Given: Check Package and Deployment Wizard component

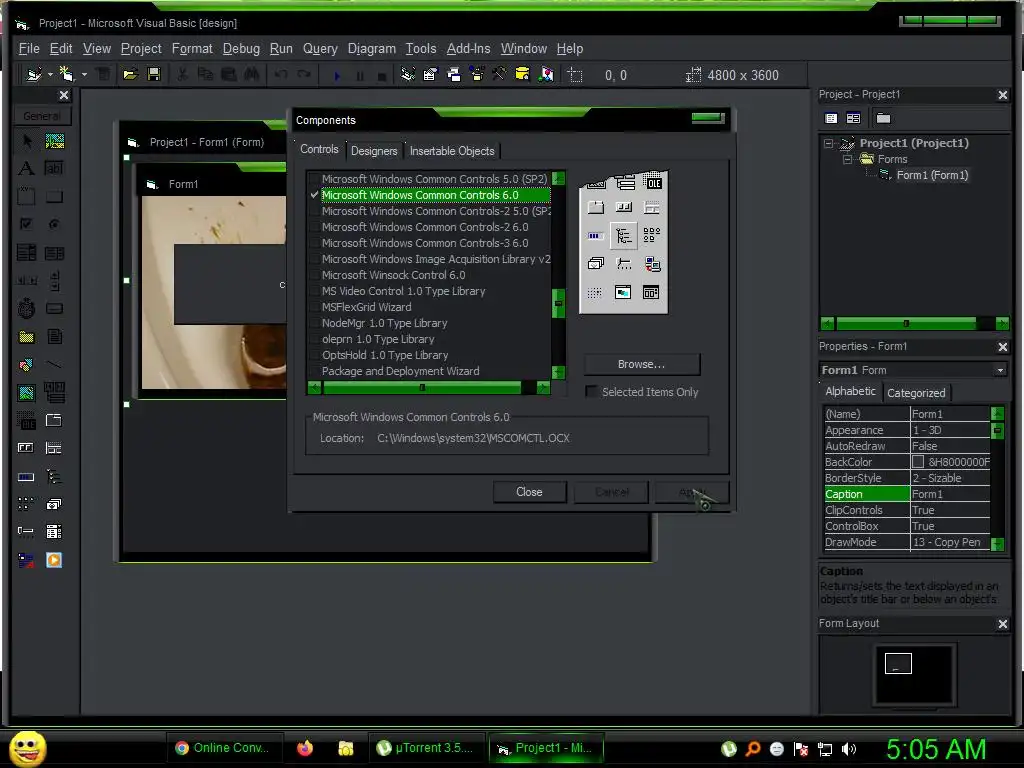Looking at the screenshot, I should [x=315, y=371].
